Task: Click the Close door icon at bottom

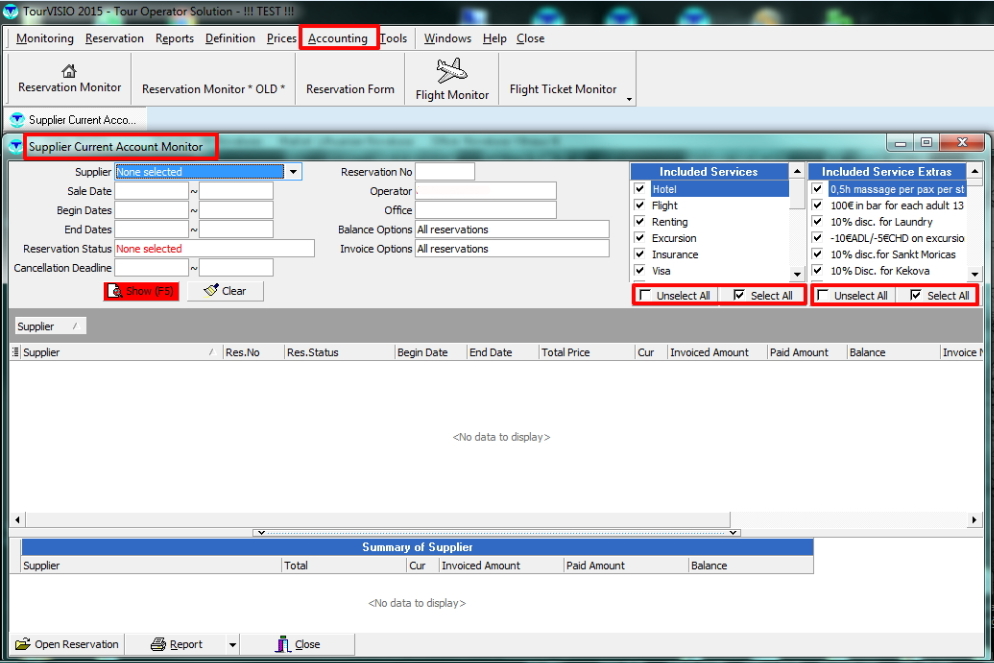Action: click(x=283, y=645)
